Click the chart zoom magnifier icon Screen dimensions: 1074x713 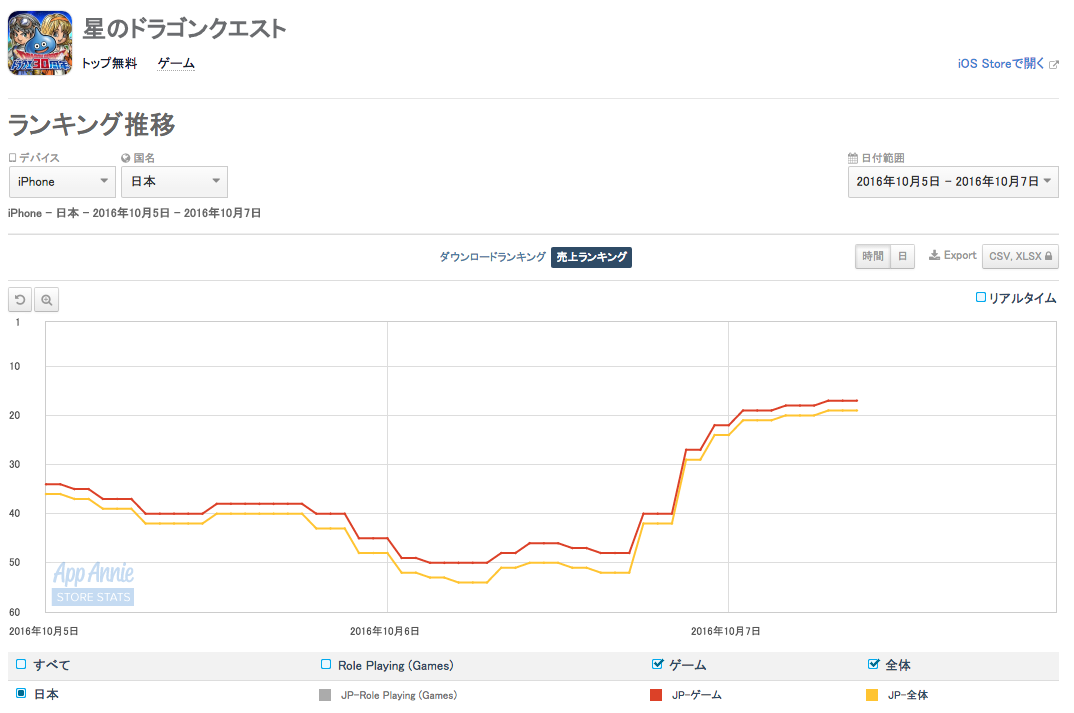tap(47, 300)
